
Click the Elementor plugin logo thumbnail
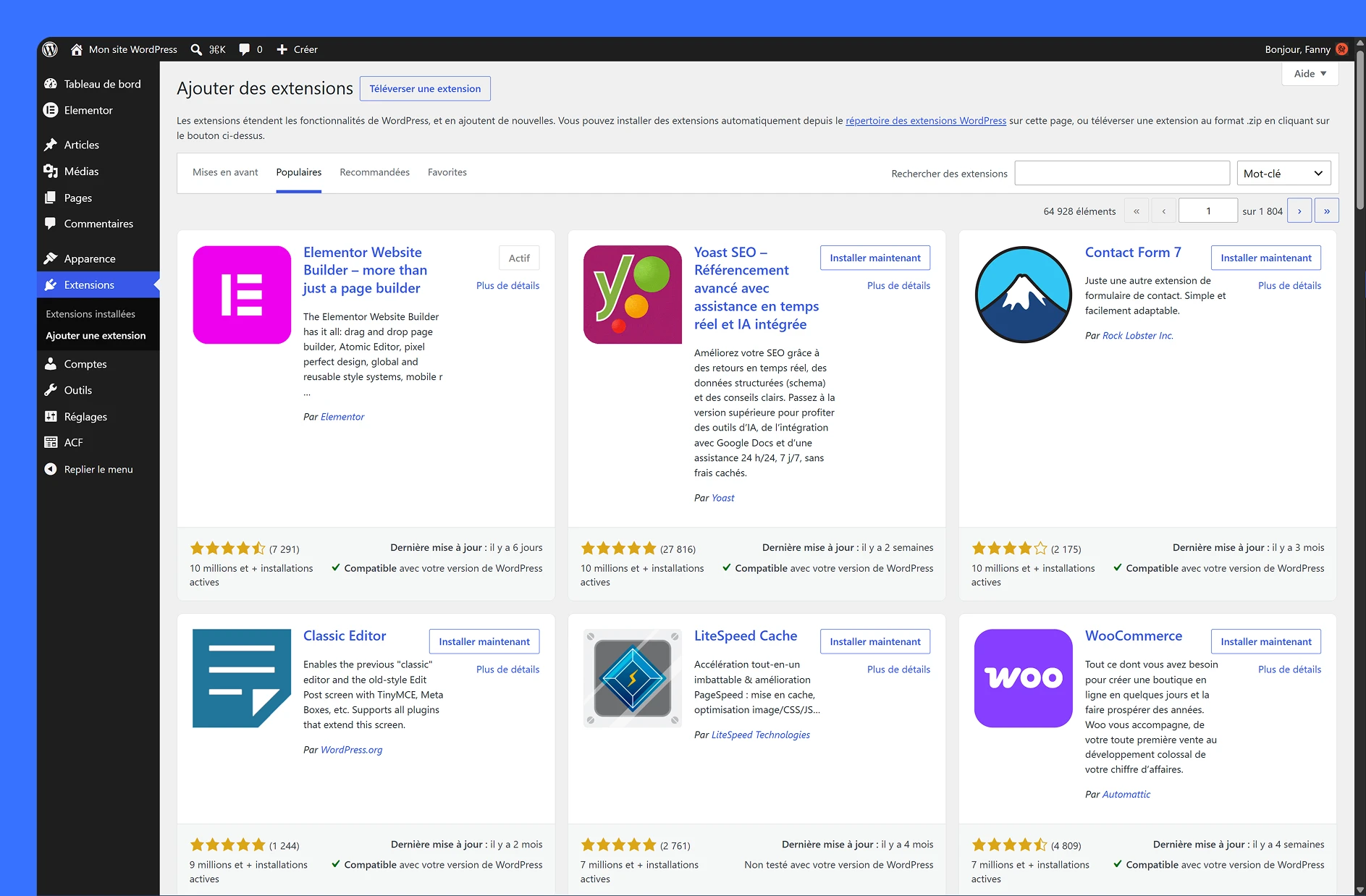pos(242,295)
